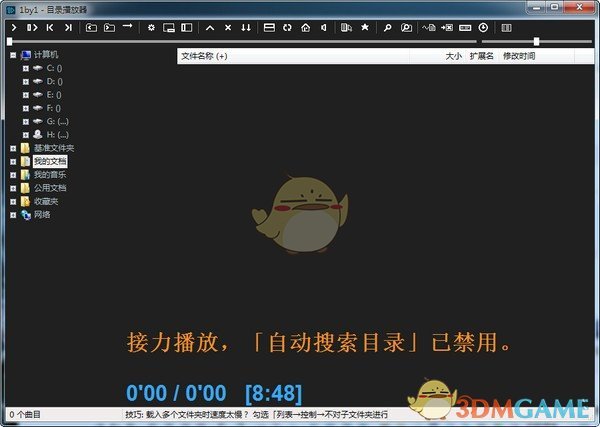Click the double down-arrows sort icon
600x427 pixels.
[246, 28]
